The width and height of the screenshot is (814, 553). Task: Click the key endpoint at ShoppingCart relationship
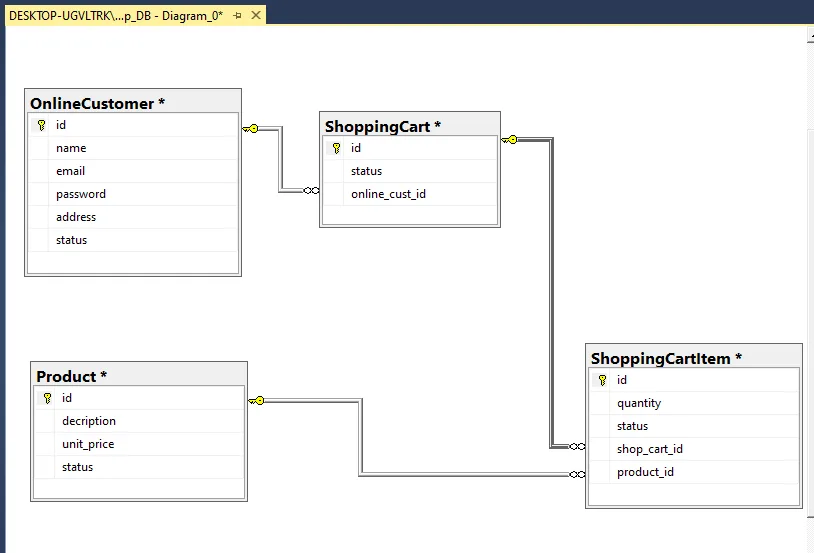[509, 139]
